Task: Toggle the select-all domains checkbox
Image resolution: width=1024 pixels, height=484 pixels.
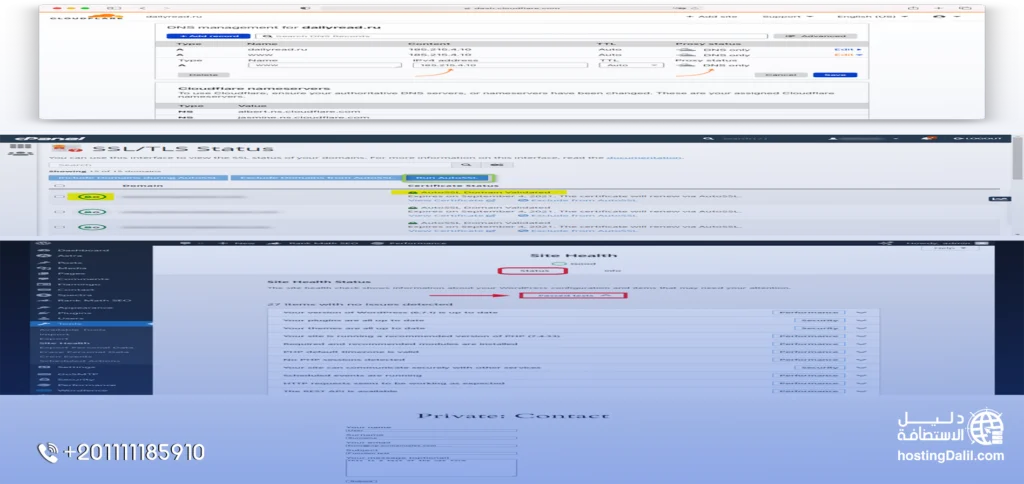Action: click(x=60, y=186)
